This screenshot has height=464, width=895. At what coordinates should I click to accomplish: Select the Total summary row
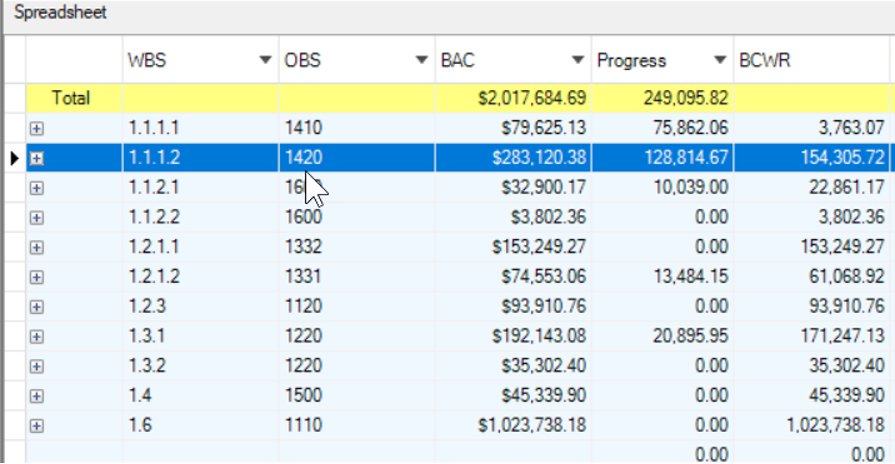click(70, 98)
